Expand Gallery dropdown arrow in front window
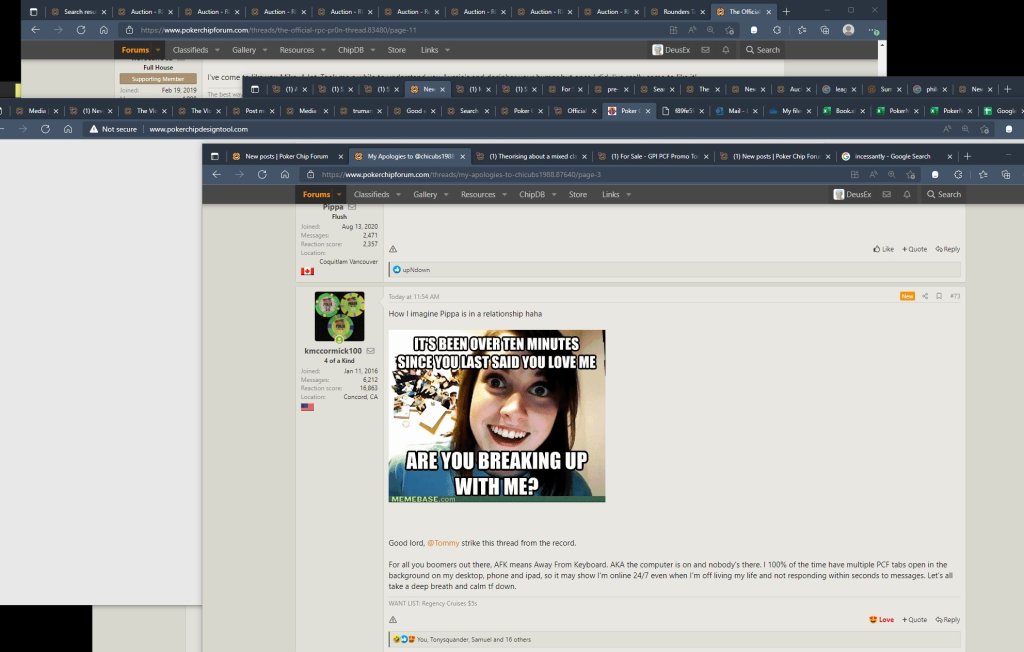 (x=446, y=195)
